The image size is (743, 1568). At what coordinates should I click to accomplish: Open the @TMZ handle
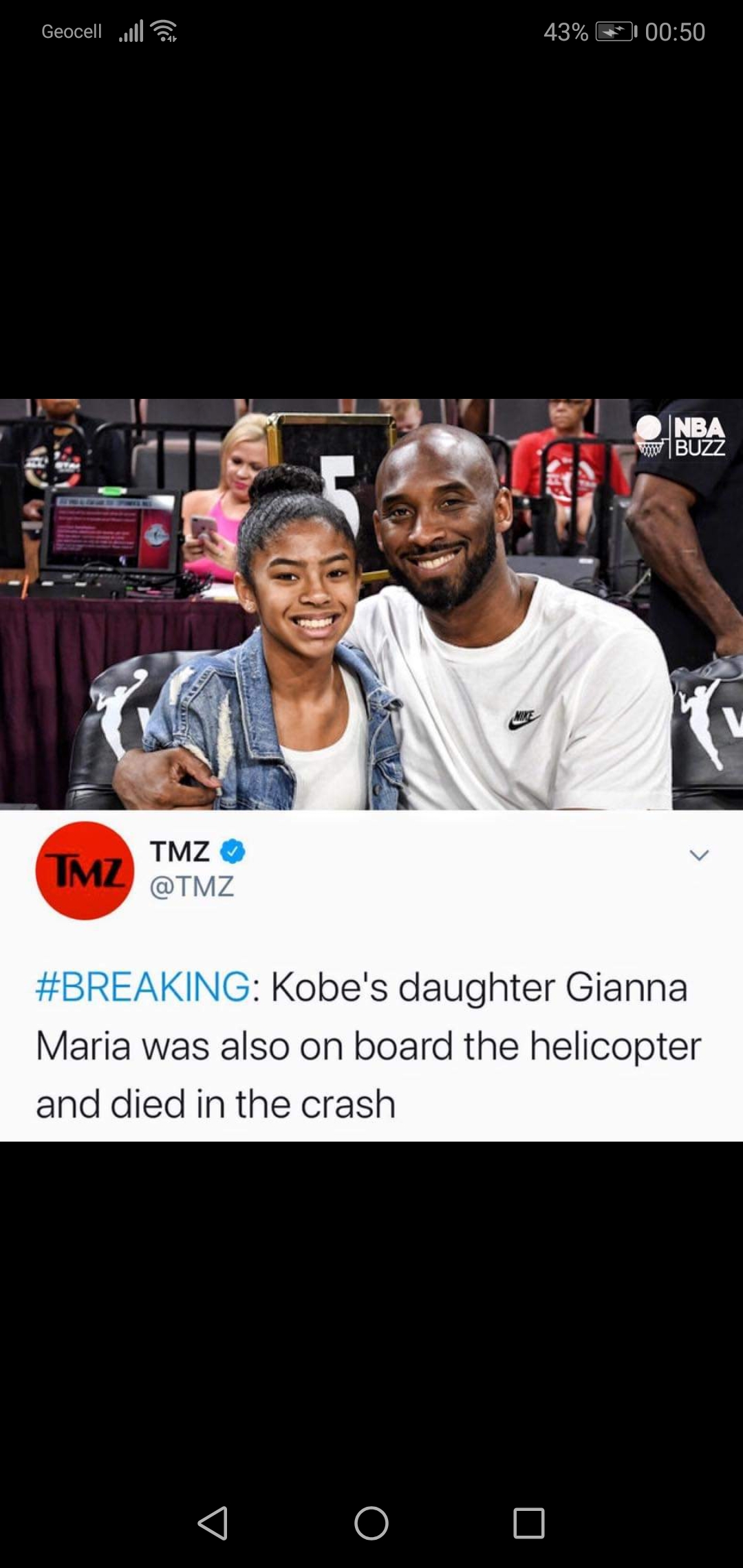coord(192,886)
